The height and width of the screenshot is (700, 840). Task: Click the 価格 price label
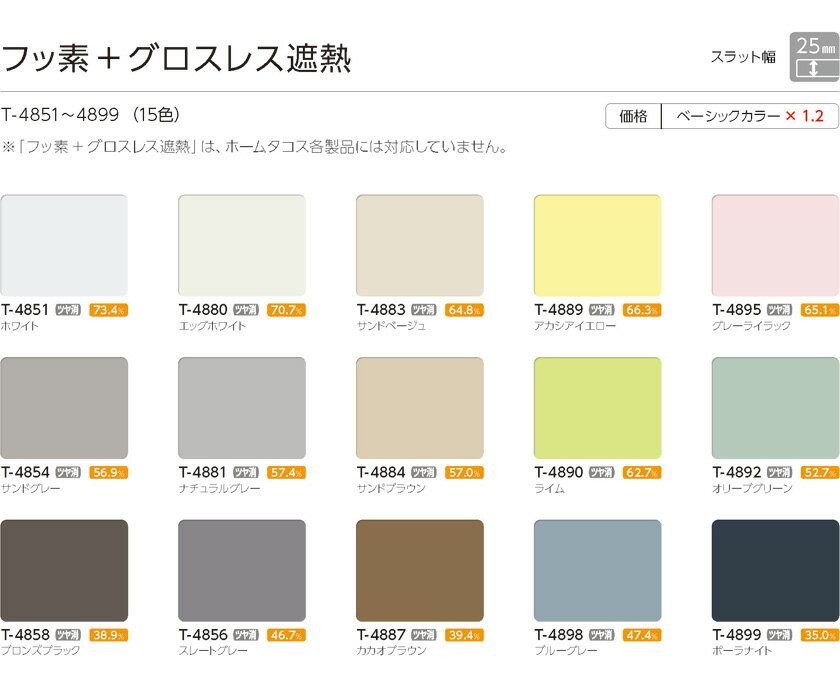click(x=633, y=116)
